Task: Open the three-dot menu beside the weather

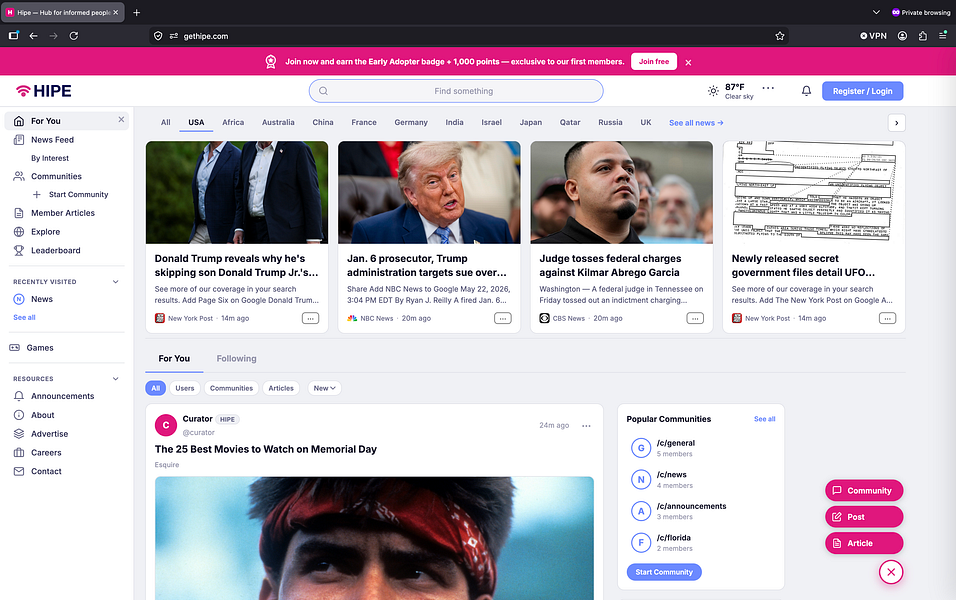Action: coord(768,88)
